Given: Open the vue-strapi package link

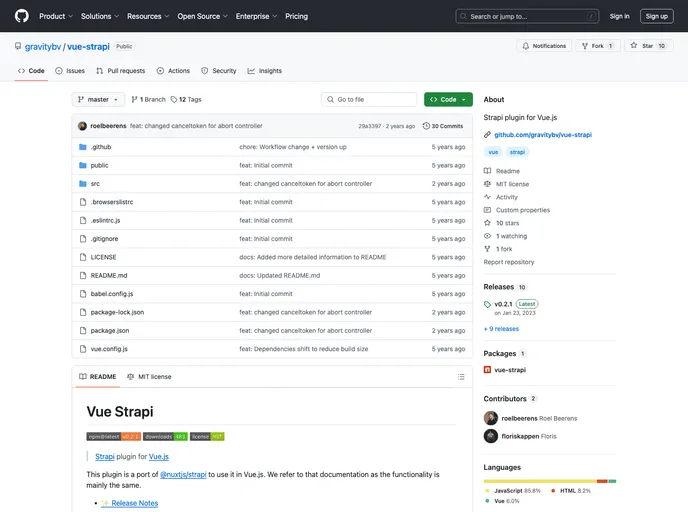Looking at the screenshot, I should coord(510,370).
